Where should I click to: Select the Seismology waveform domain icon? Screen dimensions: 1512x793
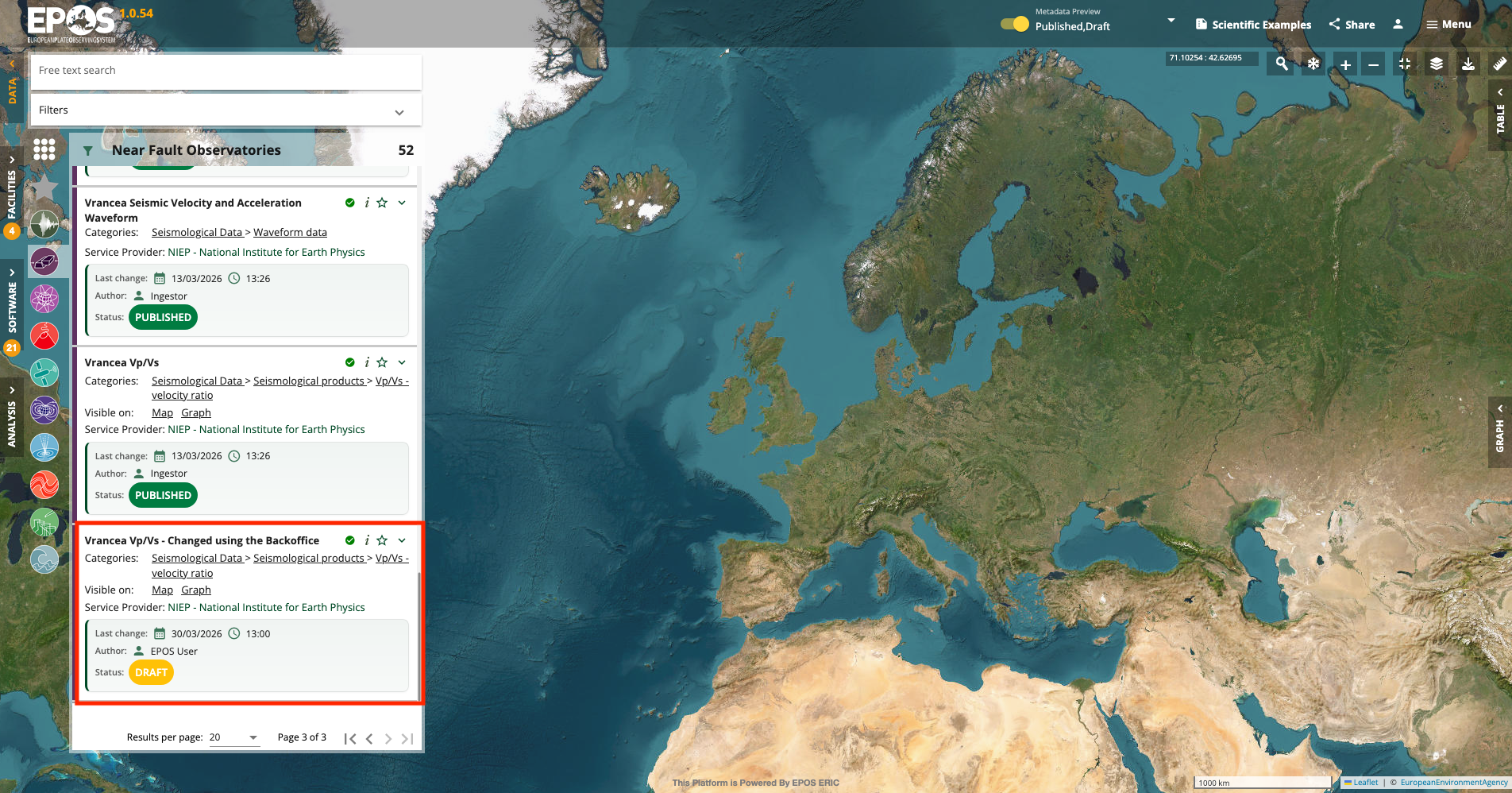[x=44, y=224]
